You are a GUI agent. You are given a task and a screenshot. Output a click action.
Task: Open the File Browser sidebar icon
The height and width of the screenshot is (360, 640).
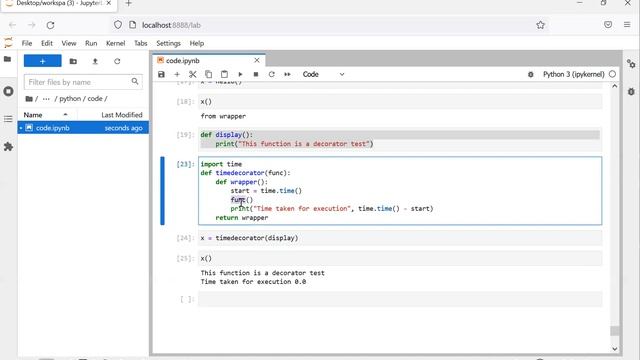pyautogui.click(x=7, y=60)
